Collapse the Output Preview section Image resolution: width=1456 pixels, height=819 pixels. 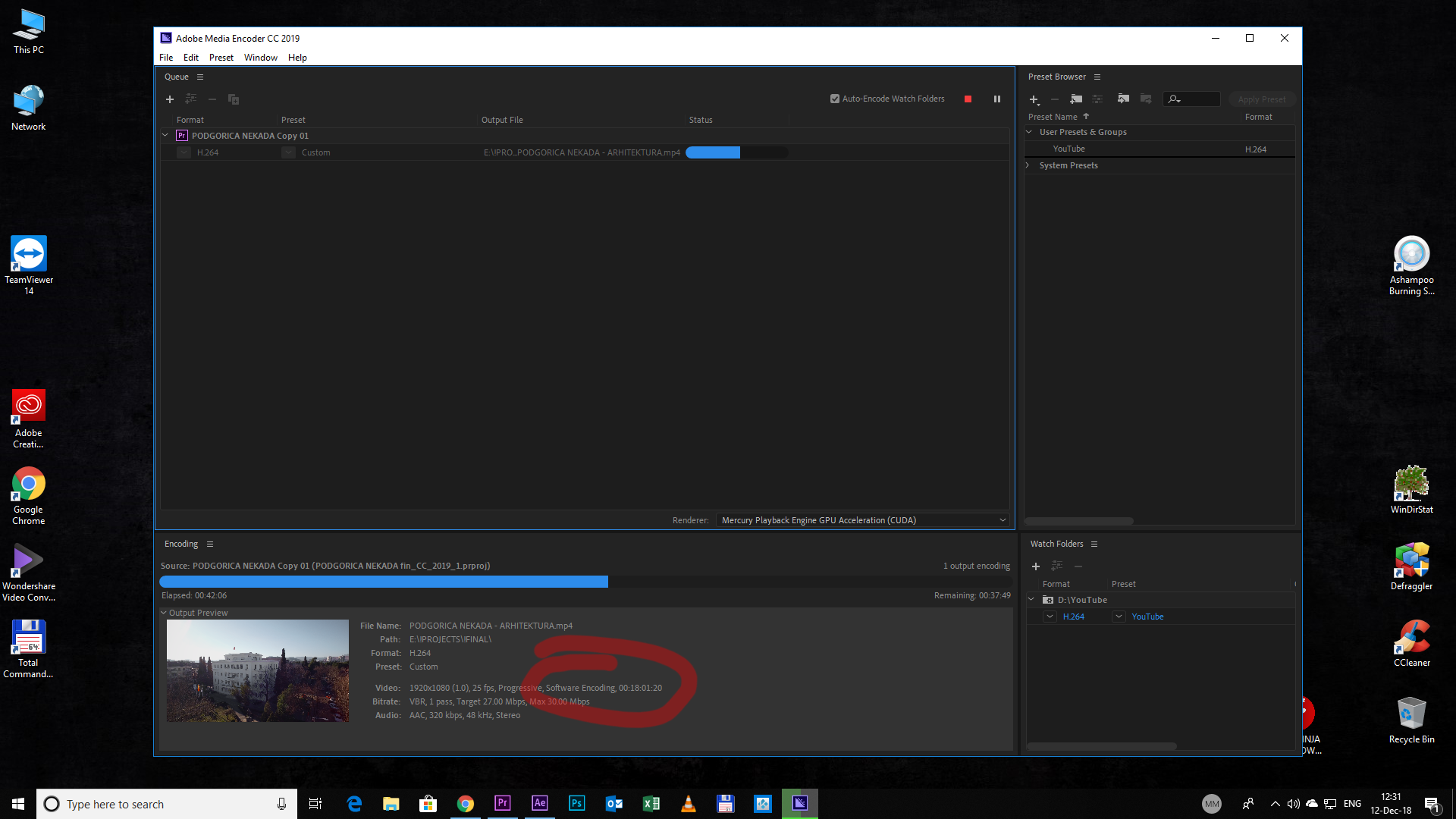point(164,613)
